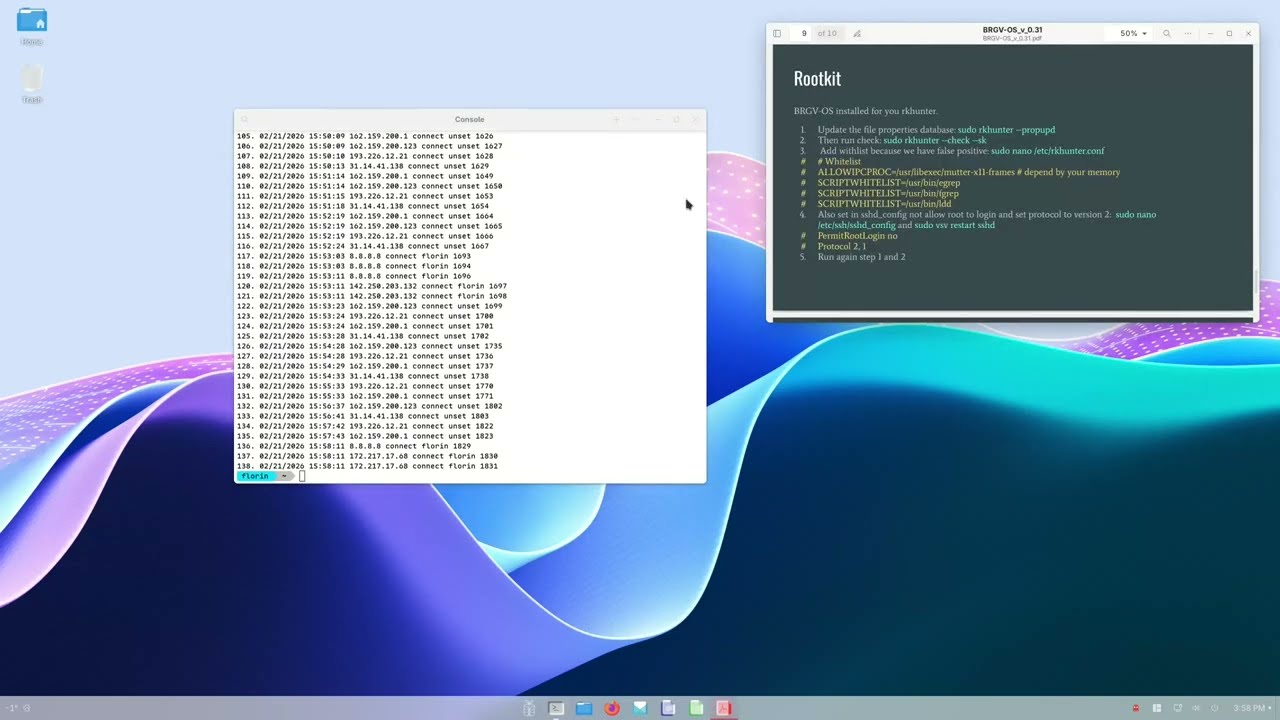Screen dimensions: 1280x720
Task: Open the PDF viewer three-dot menu
Action: (1188, 33)
